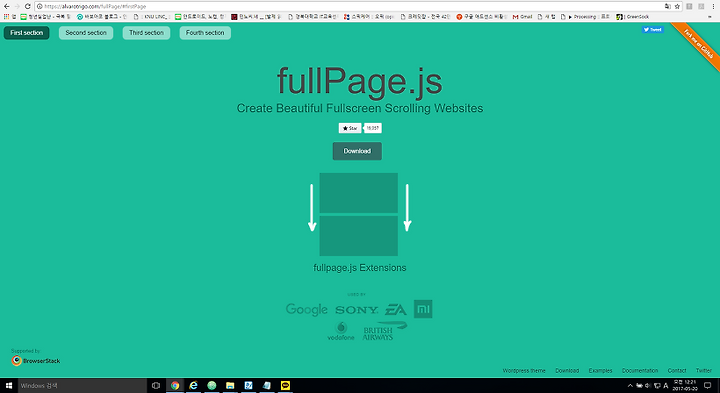This screenshot has height=393, width=720.
Task: Open the Gmail bookmark
Action: [523, 17]
